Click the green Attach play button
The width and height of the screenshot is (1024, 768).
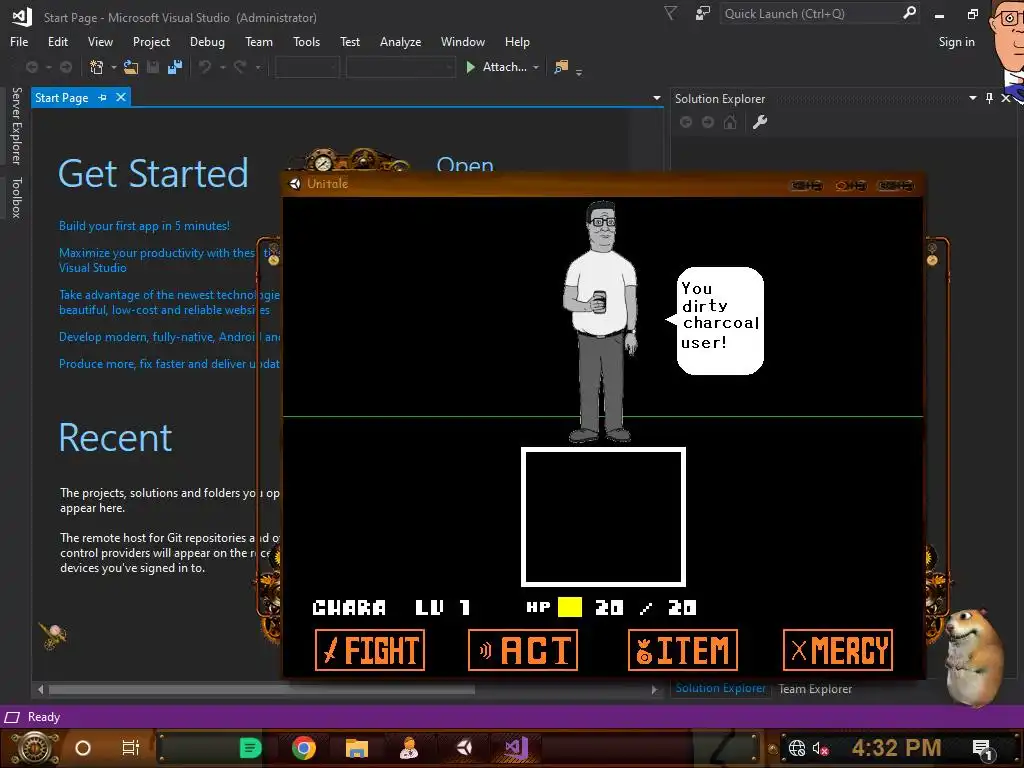(x=470, y=67)
